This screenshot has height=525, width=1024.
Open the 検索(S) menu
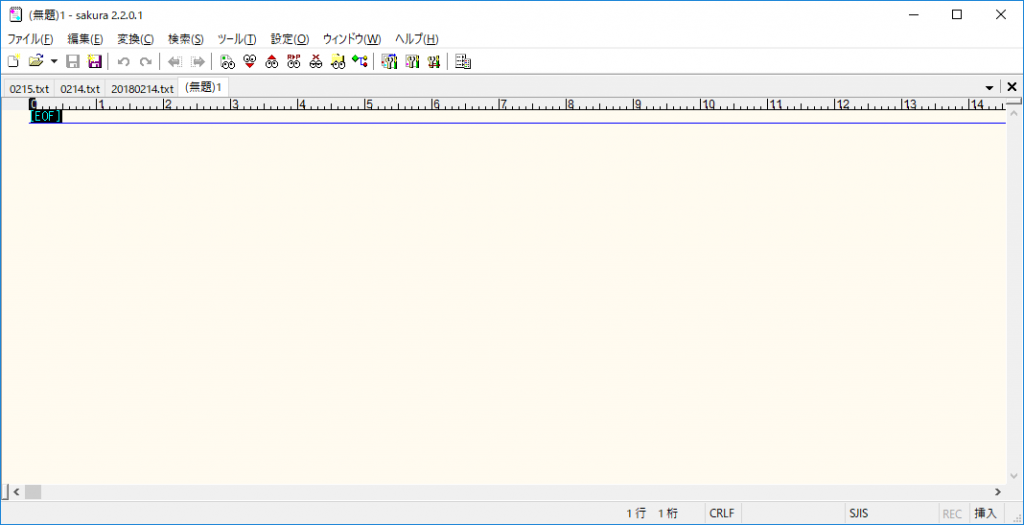pyautogui.click(x=185, y=39)
